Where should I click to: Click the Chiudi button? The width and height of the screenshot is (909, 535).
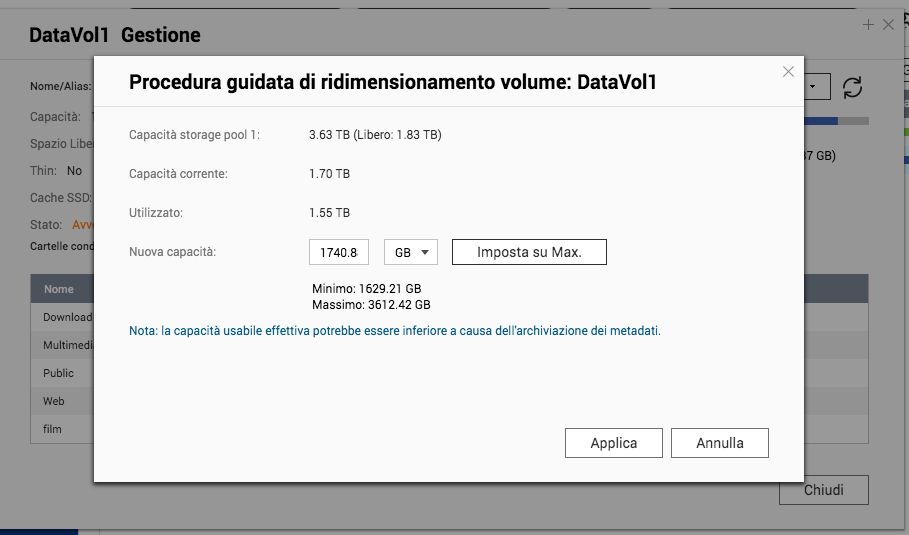point(823,490)
